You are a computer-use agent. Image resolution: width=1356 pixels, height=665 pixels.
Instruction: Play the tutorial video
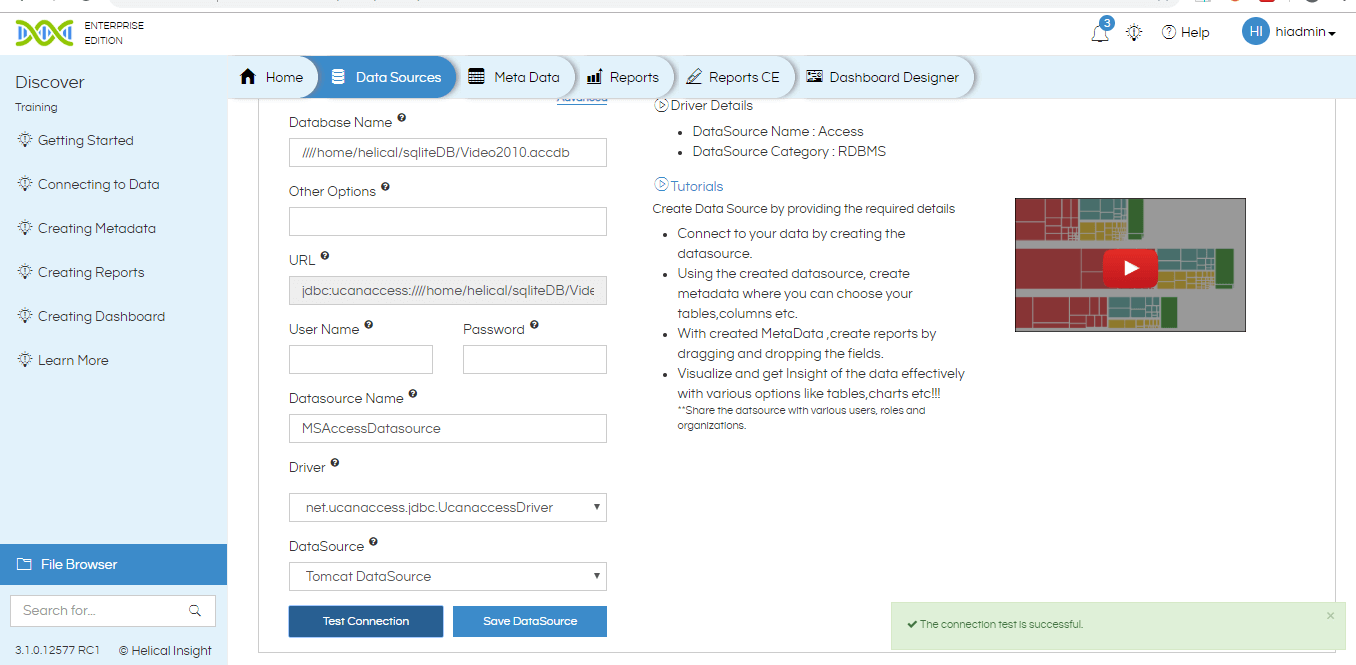click(1130, 267)
